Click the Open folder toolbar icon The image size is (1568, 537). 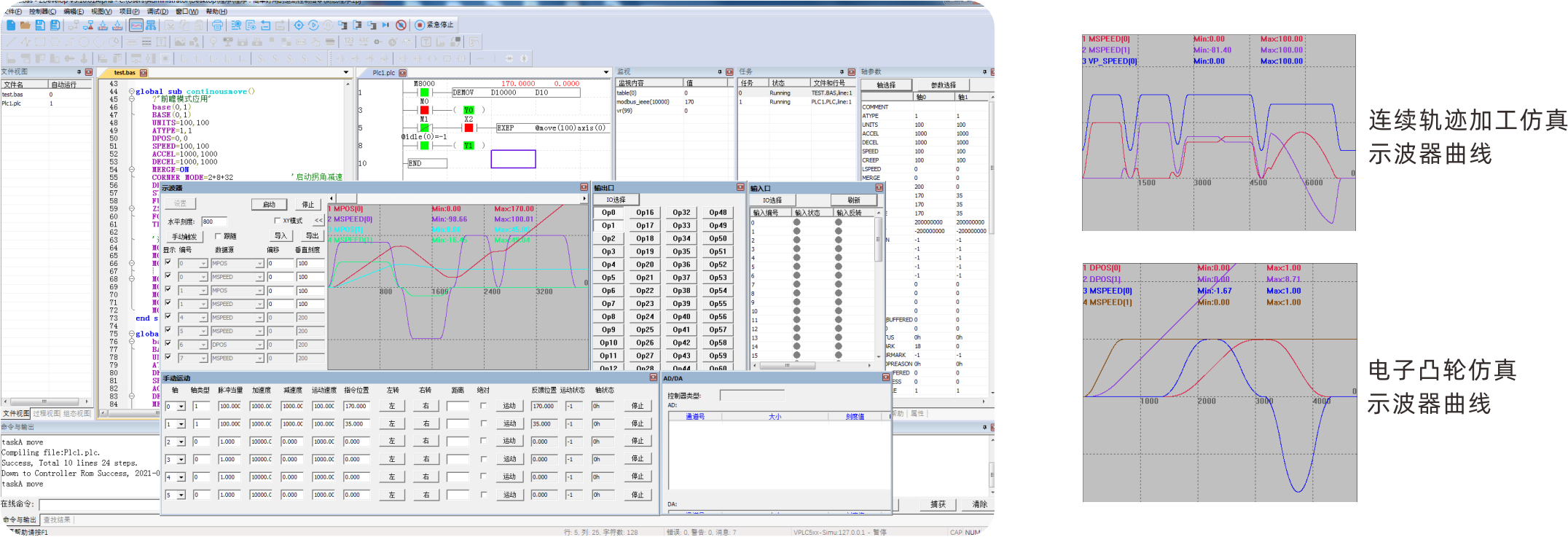[x=26, y=25]
